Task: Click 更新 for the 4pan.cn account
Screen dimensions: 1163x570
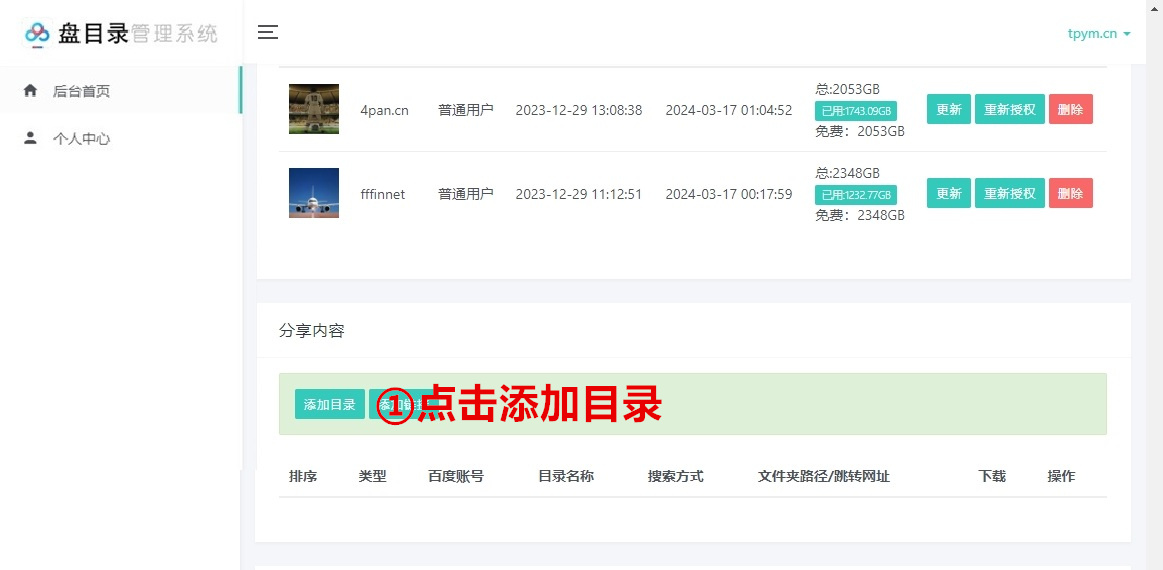Action: (x=949, y=109)
